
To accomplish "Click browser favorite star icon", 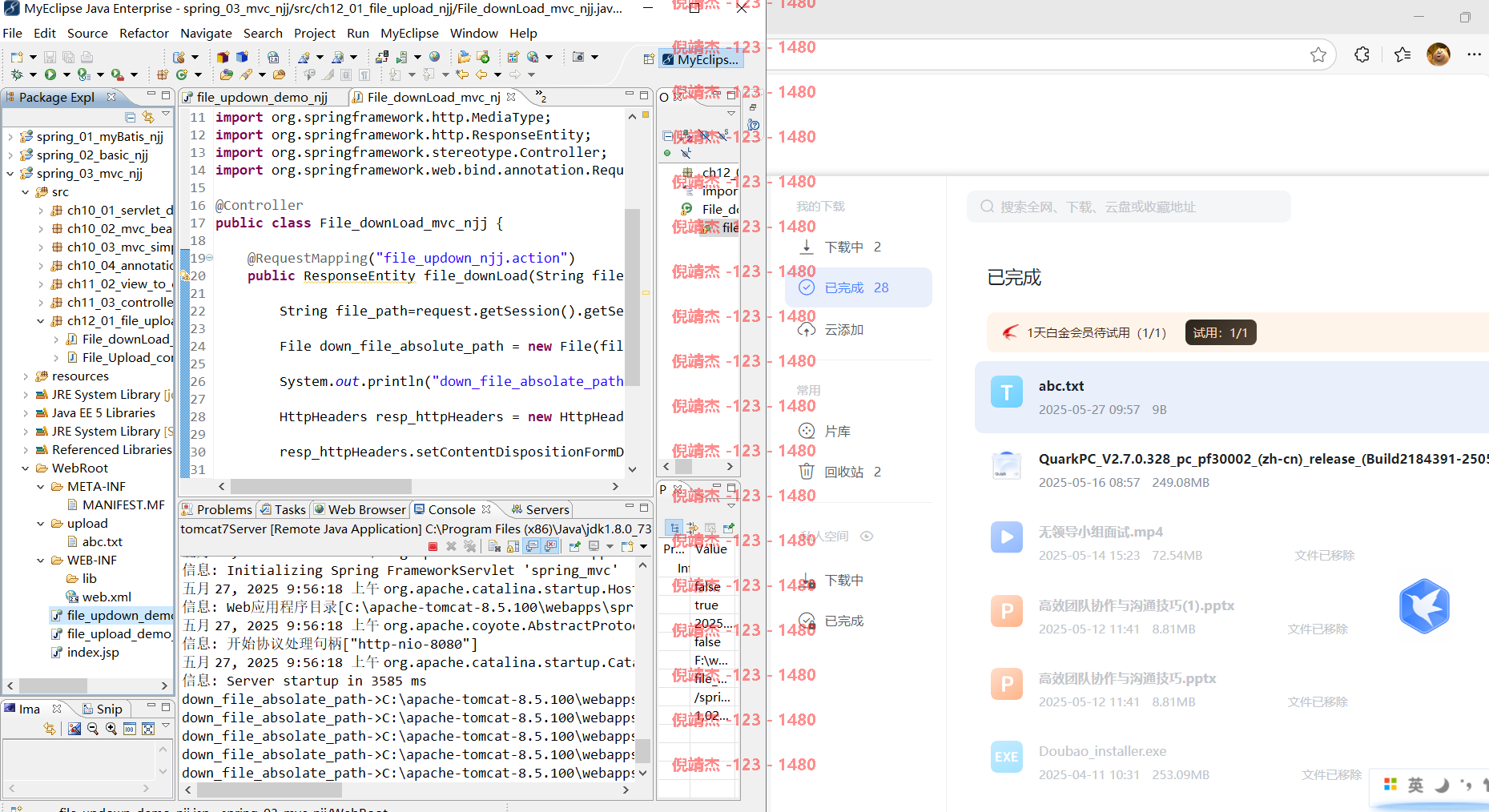I will click(x=1318, y=54).
